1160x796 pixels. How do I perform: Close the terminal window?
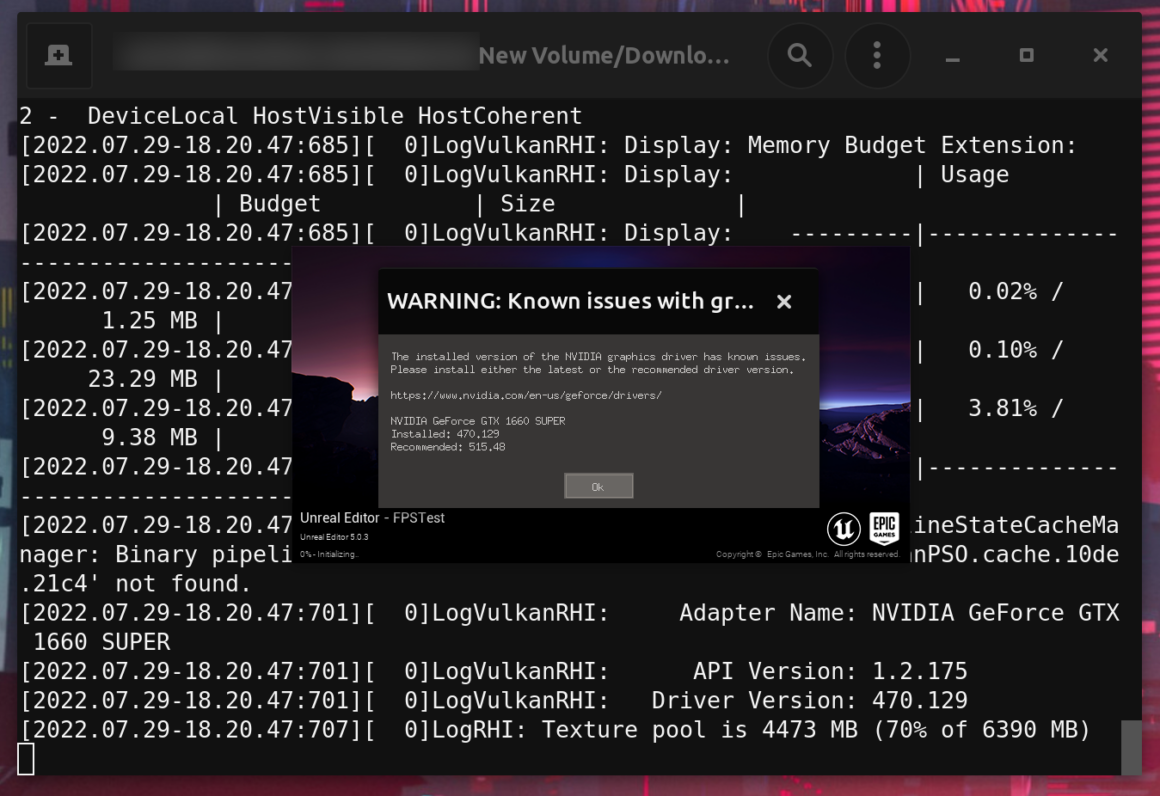(1100, 55)
